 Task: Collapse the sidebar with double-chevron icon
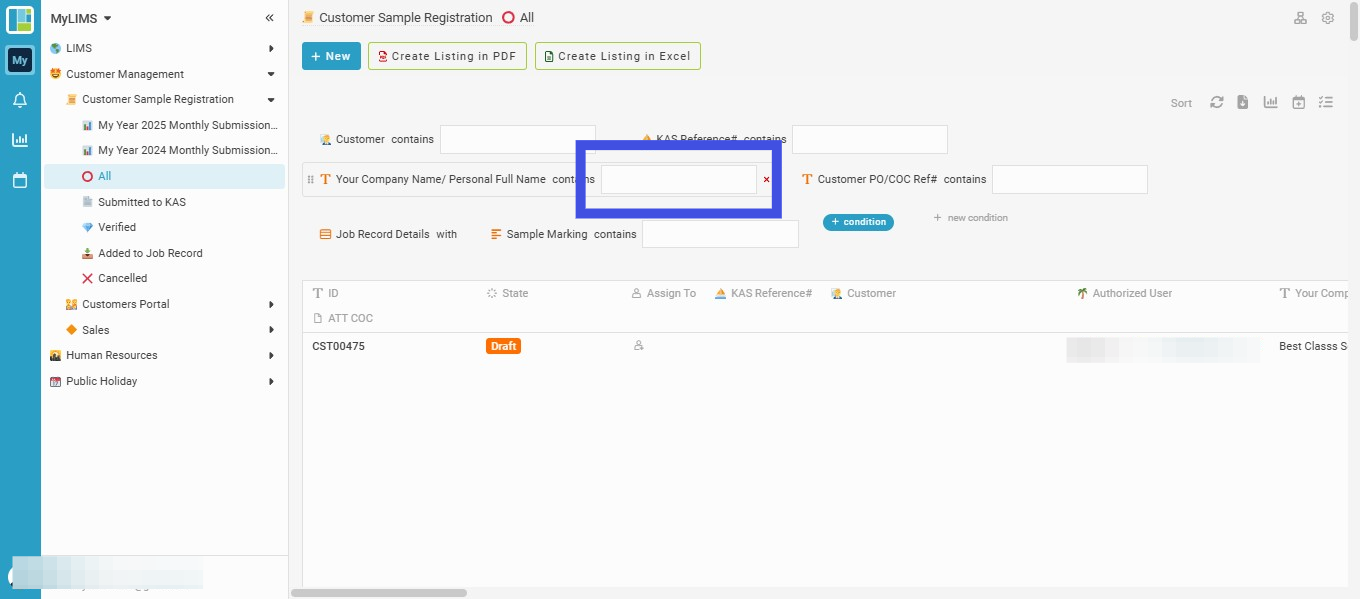[x=269, y=18]
